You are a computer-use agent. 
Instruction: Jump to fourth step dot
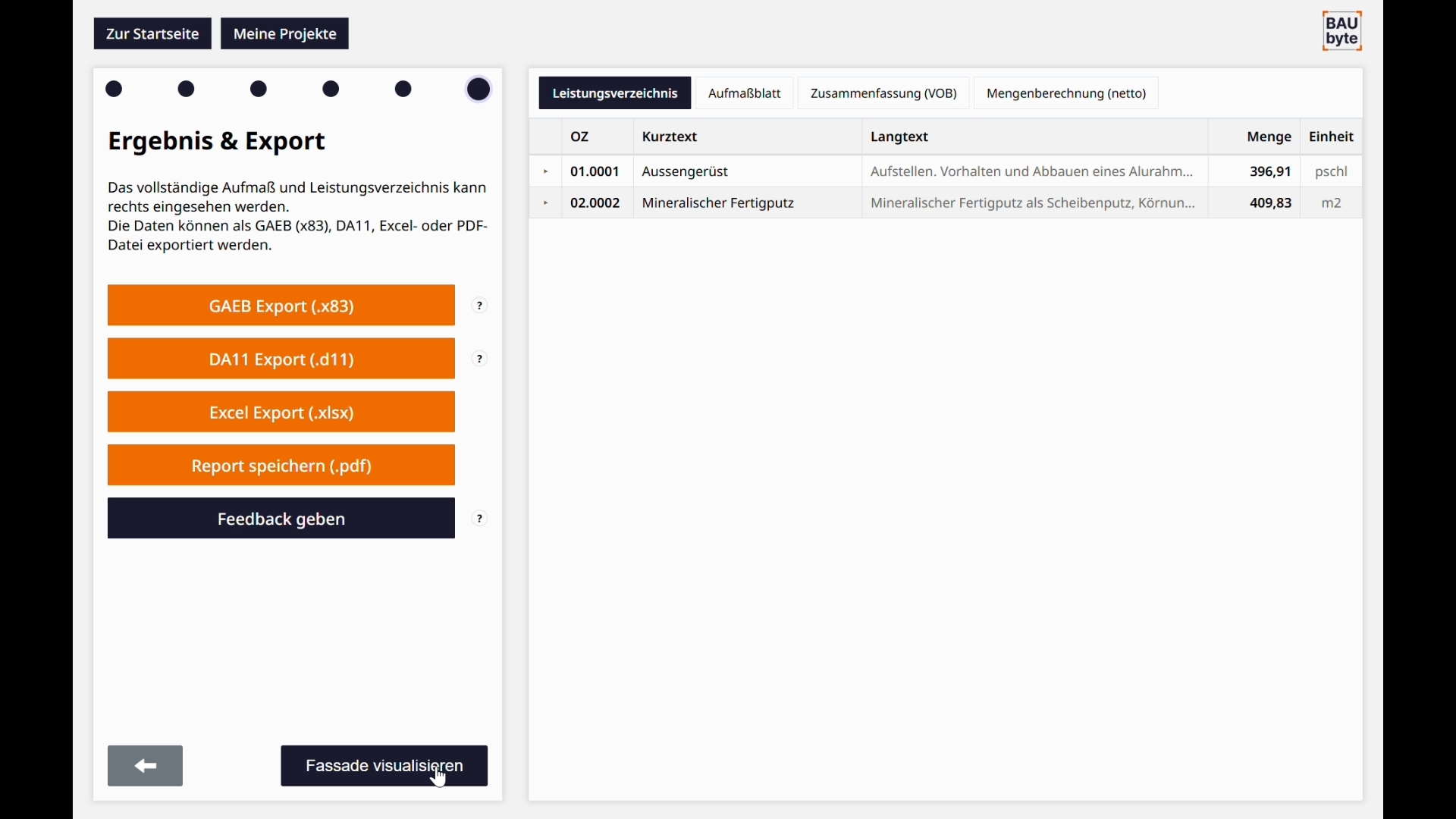tap(331, 89)
